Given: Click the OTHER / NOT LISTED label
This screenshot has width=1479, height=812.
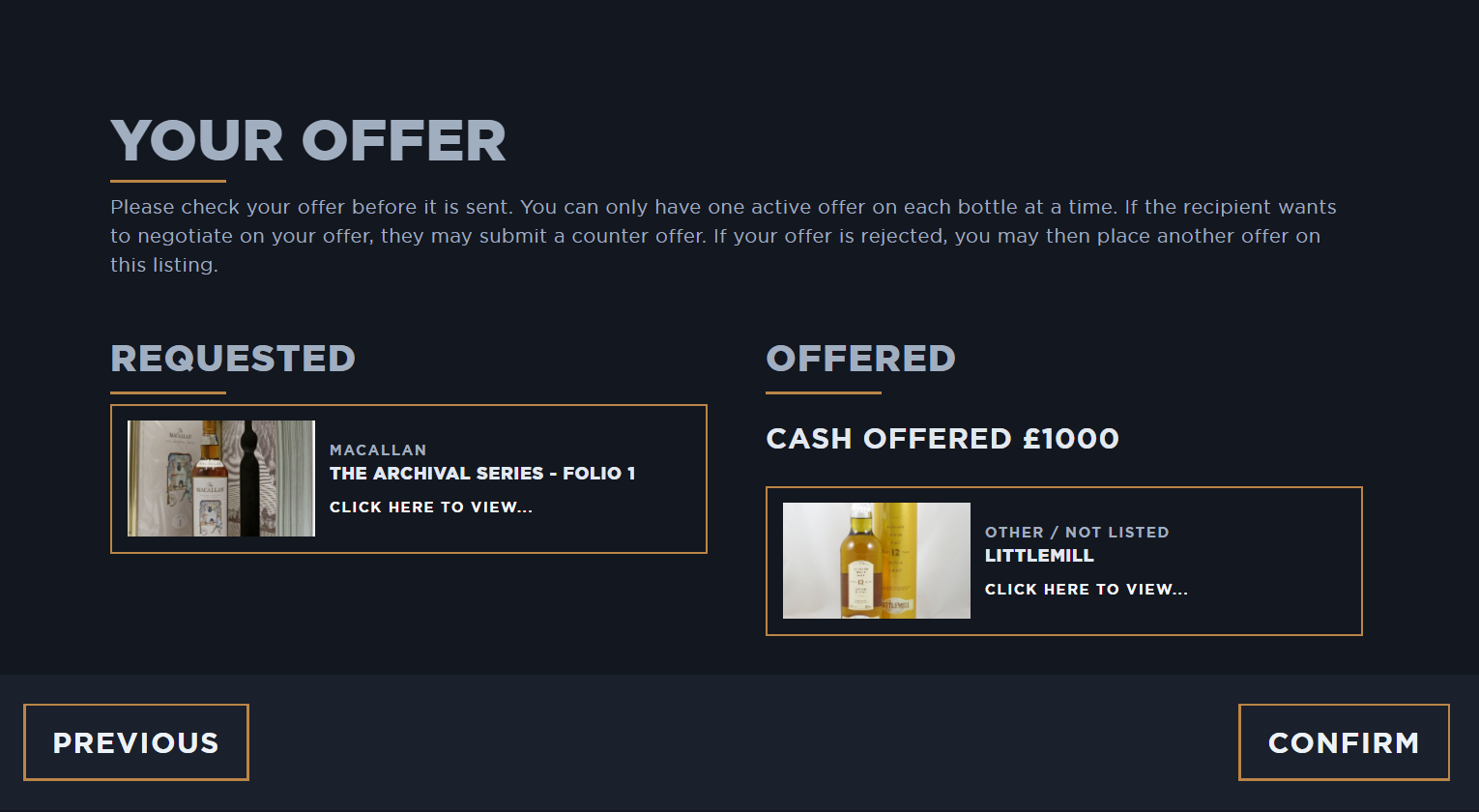Looking at the screenshot, I should point(1077,532).
